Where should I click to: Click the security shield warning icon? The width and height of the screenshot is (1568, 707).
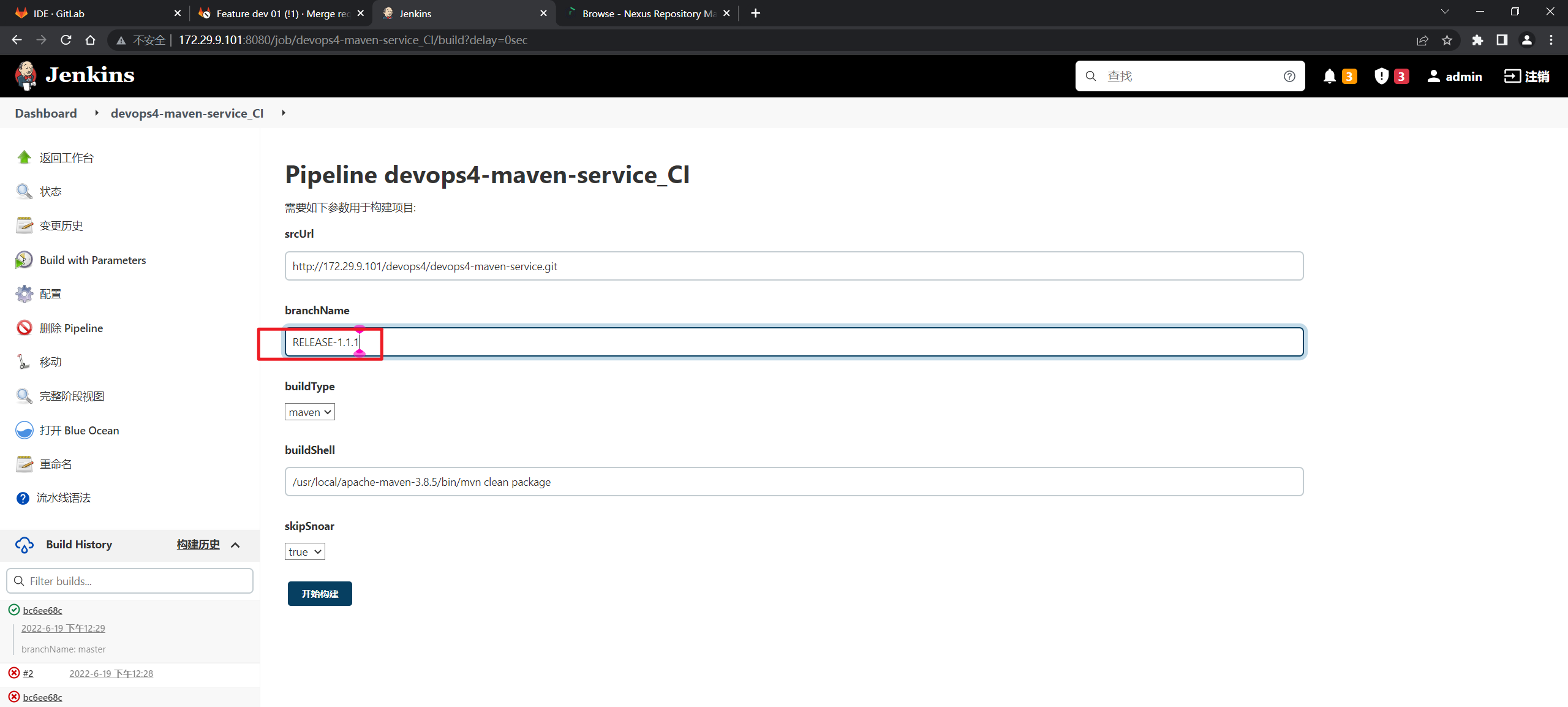[1381, 76]
